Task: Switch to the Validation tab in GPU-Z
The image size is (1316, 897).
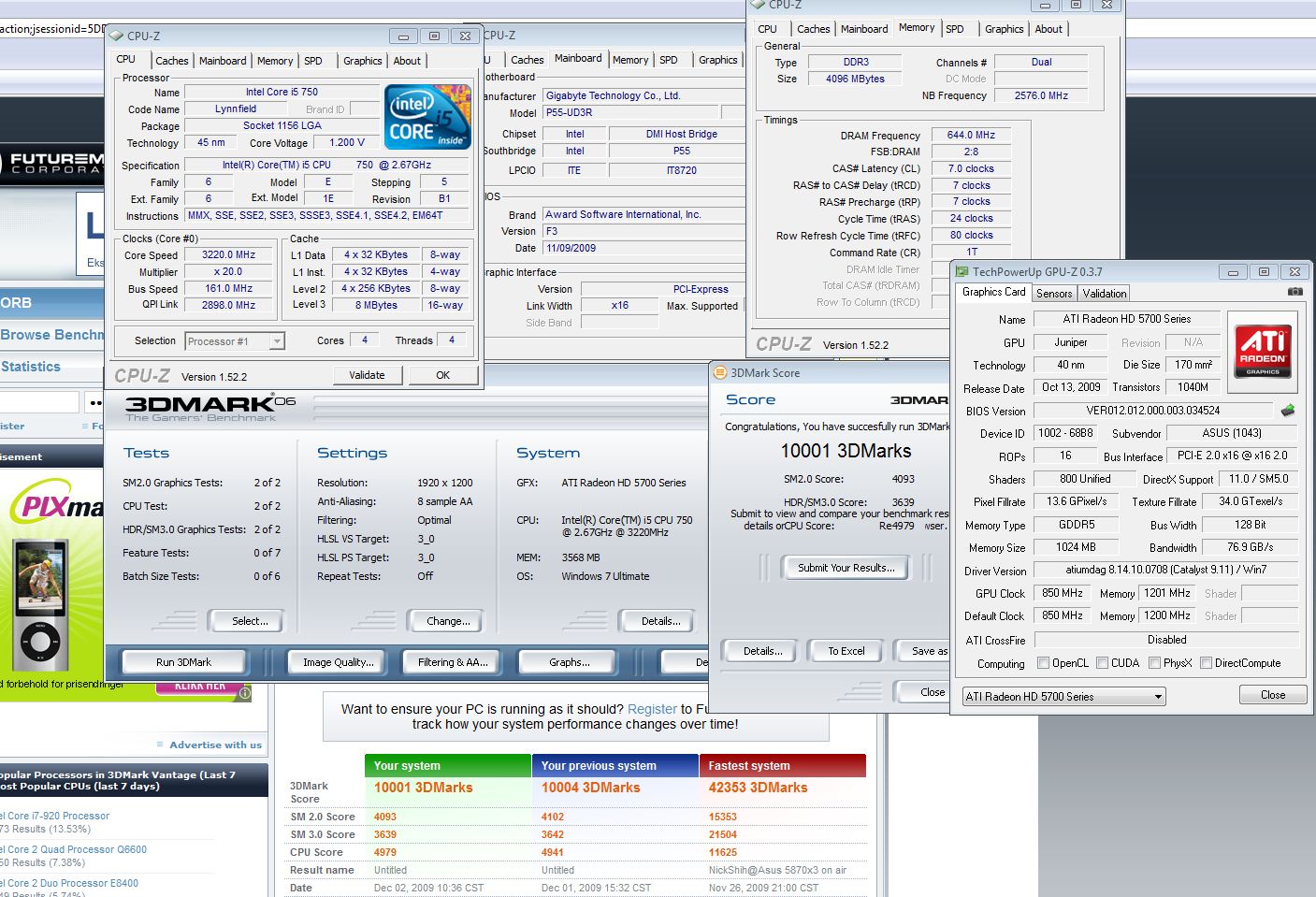Action: coord(1105,293)
